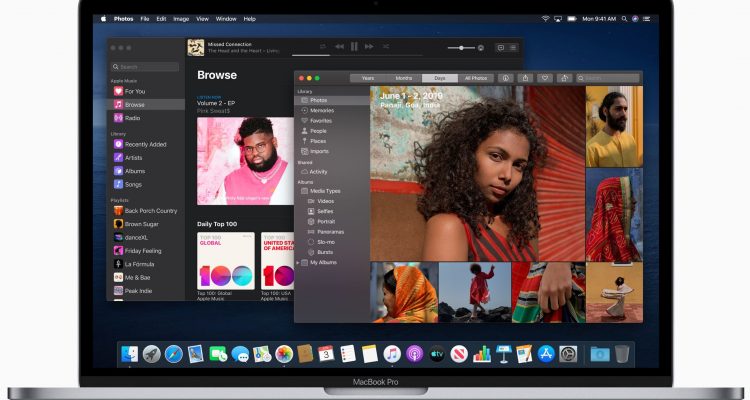750x400 pixels.
Task: Open the Top 100: Global playlist cover
Action: point(226,261)
